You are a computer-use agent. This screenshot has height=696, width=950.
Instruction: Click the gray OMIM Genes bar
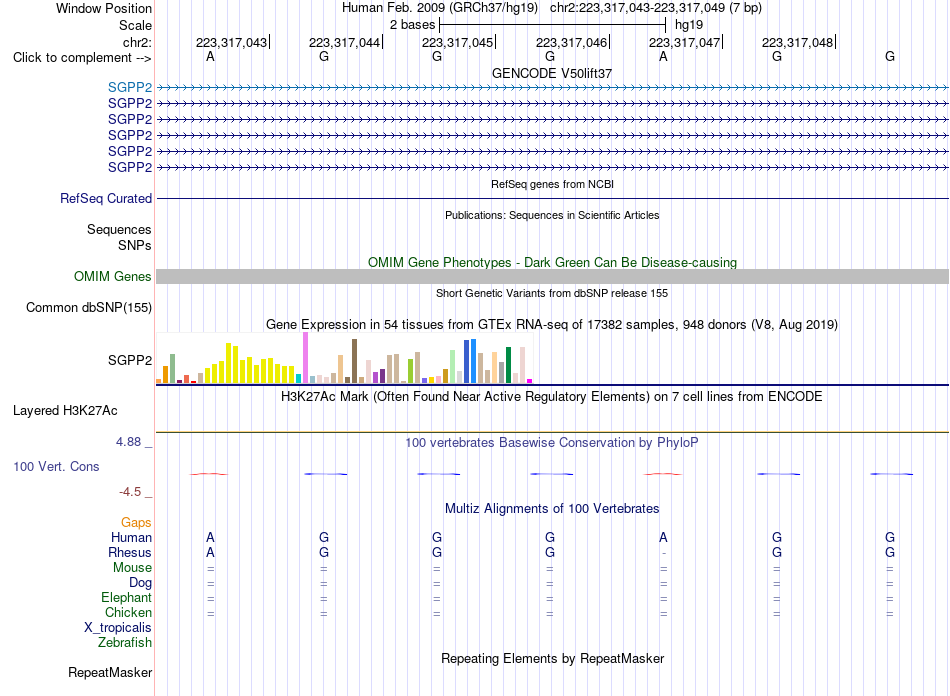click(552, 277)
